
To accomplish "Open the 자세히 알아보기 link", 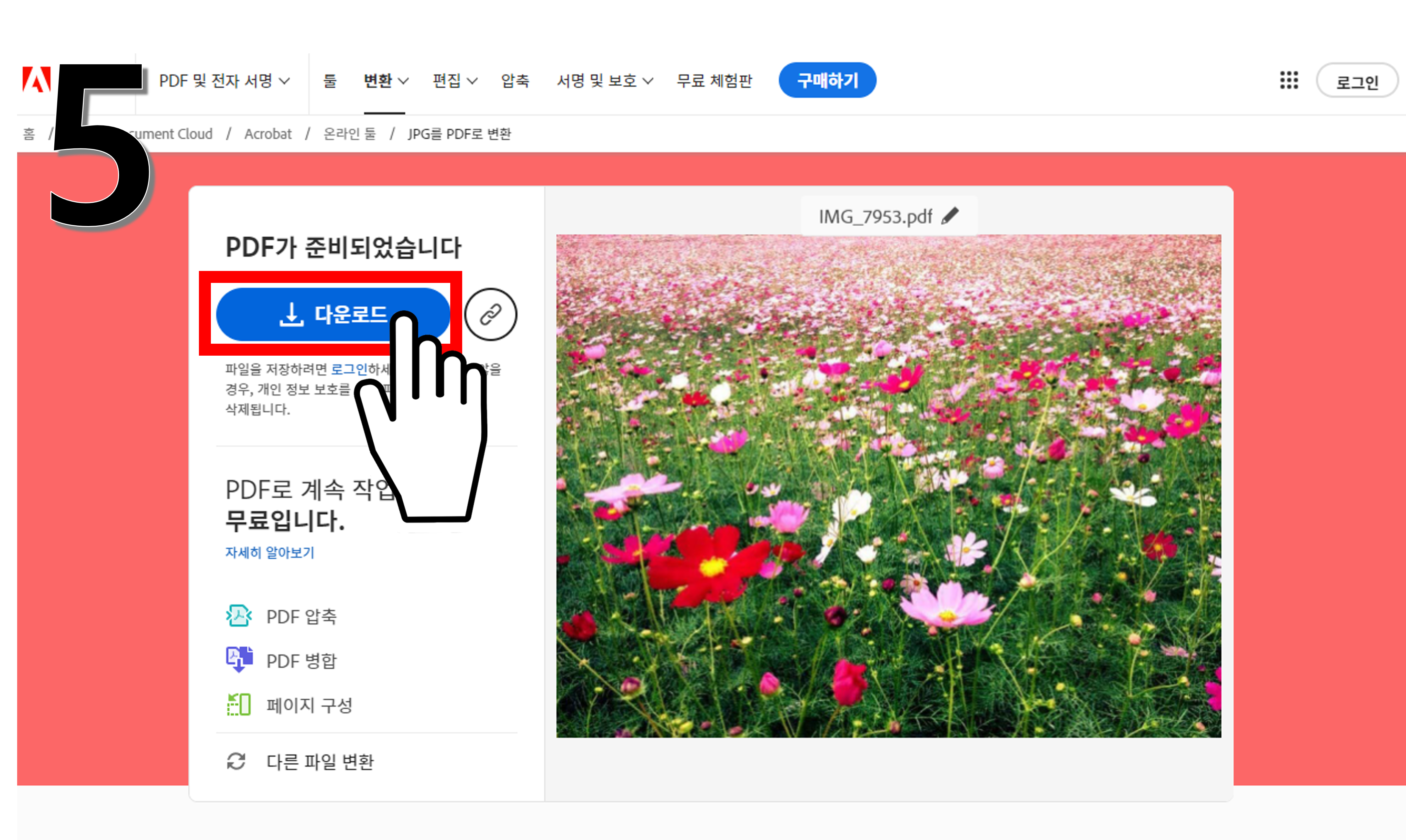I will pyautogui.click(x=269, y=553).
